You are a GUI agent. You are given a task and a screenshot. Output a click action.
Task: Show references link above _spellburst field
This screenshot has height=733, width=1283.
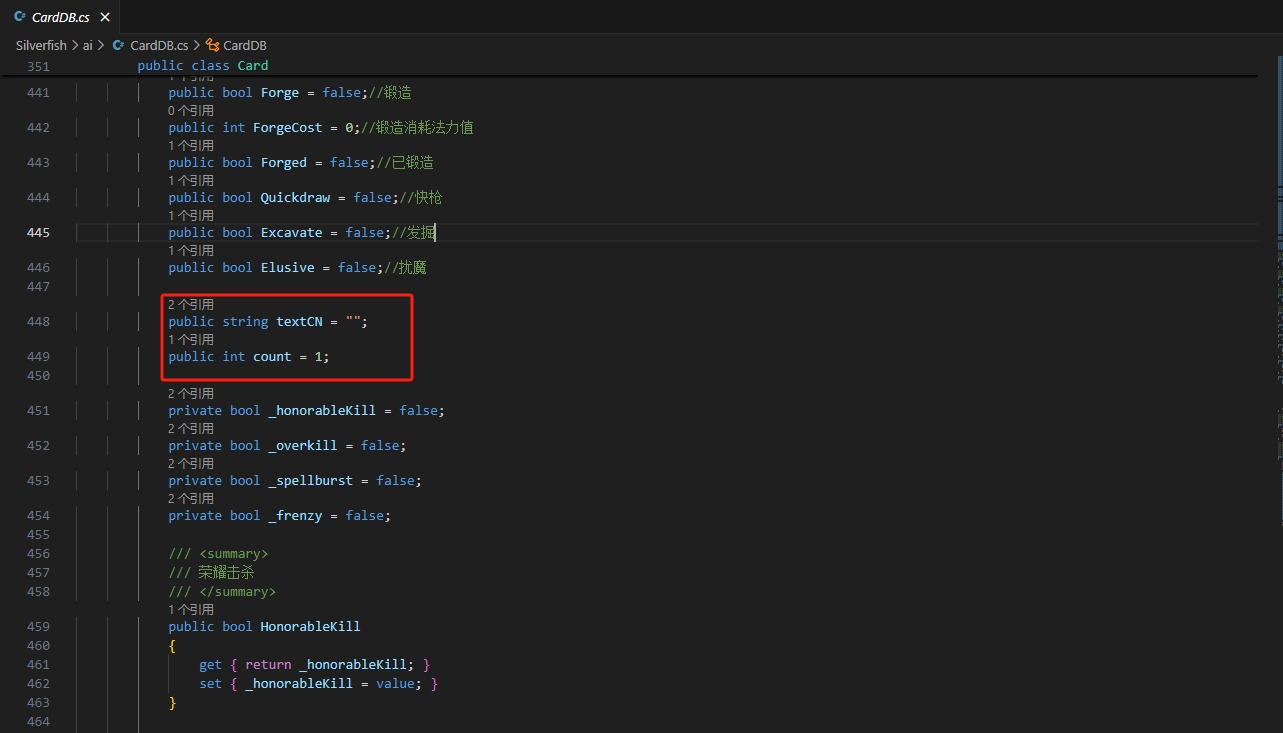point(191,463)
